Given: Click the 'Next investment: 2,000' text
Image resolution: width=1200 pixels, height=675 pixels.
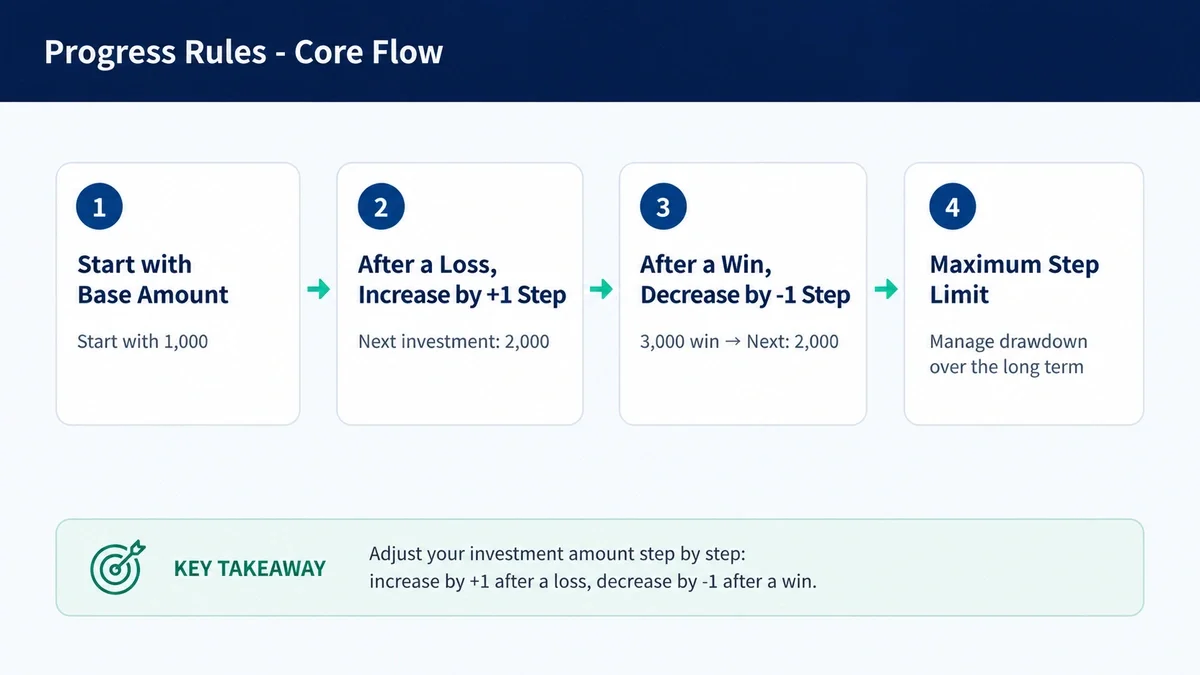Looking at the screenshot, I should (x=454, y=341).
